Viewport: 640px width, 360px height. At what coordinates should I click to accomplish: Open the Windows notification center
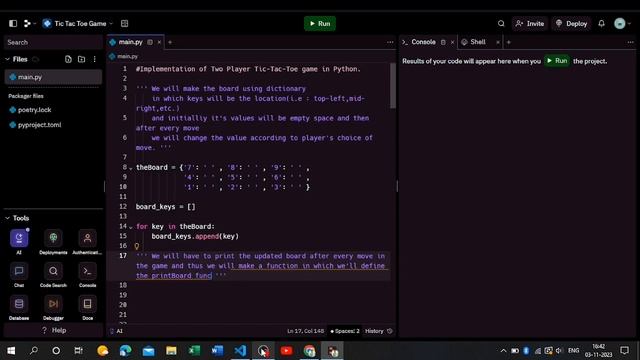(624, 351)
